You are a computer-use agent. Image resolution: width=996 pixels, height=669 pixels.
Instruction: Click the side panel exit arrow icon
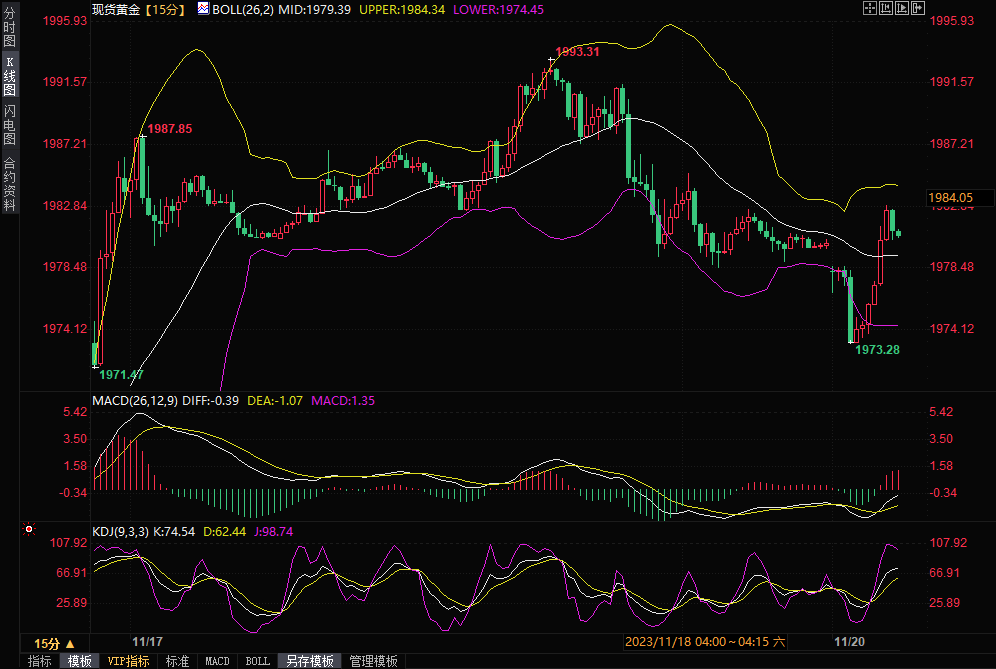(919, 8)
